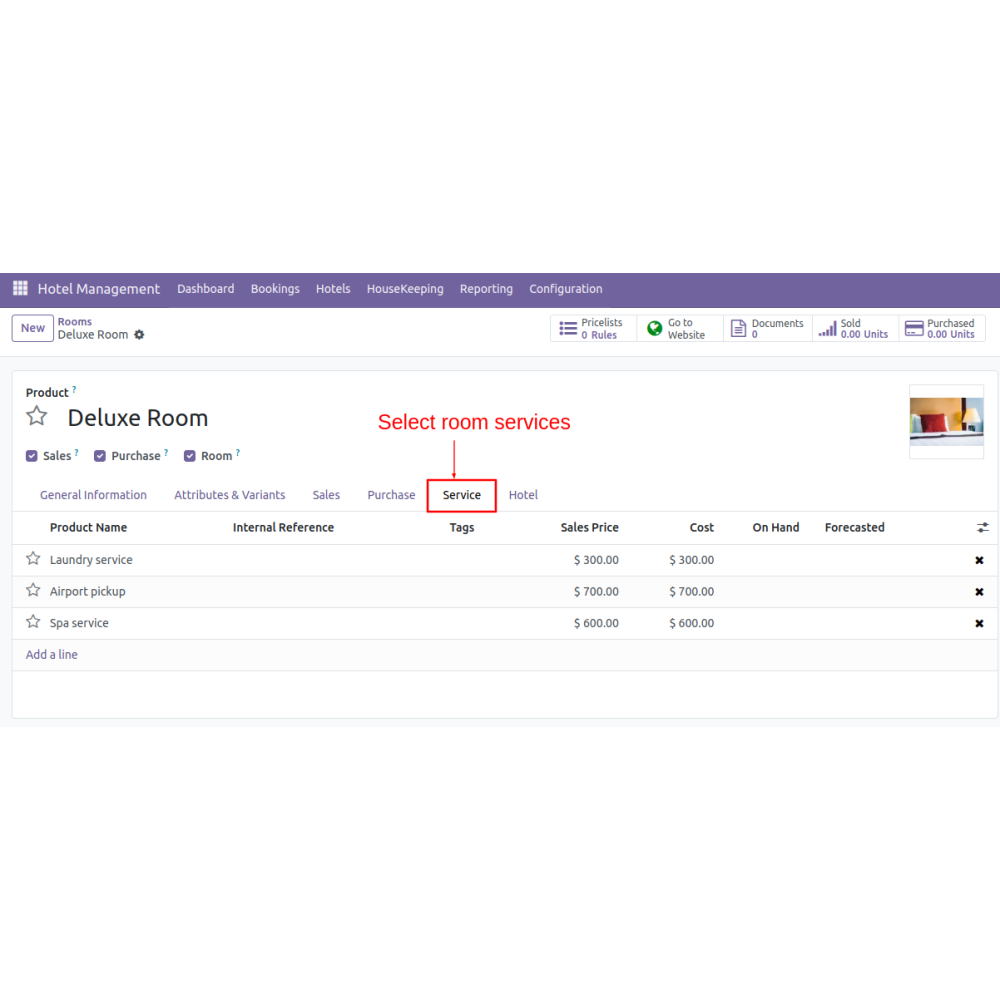Screen dimensions: 1000x1000
Task: Click the Deluxe Room product image thumbnail
Action: [x=946, y=421]
